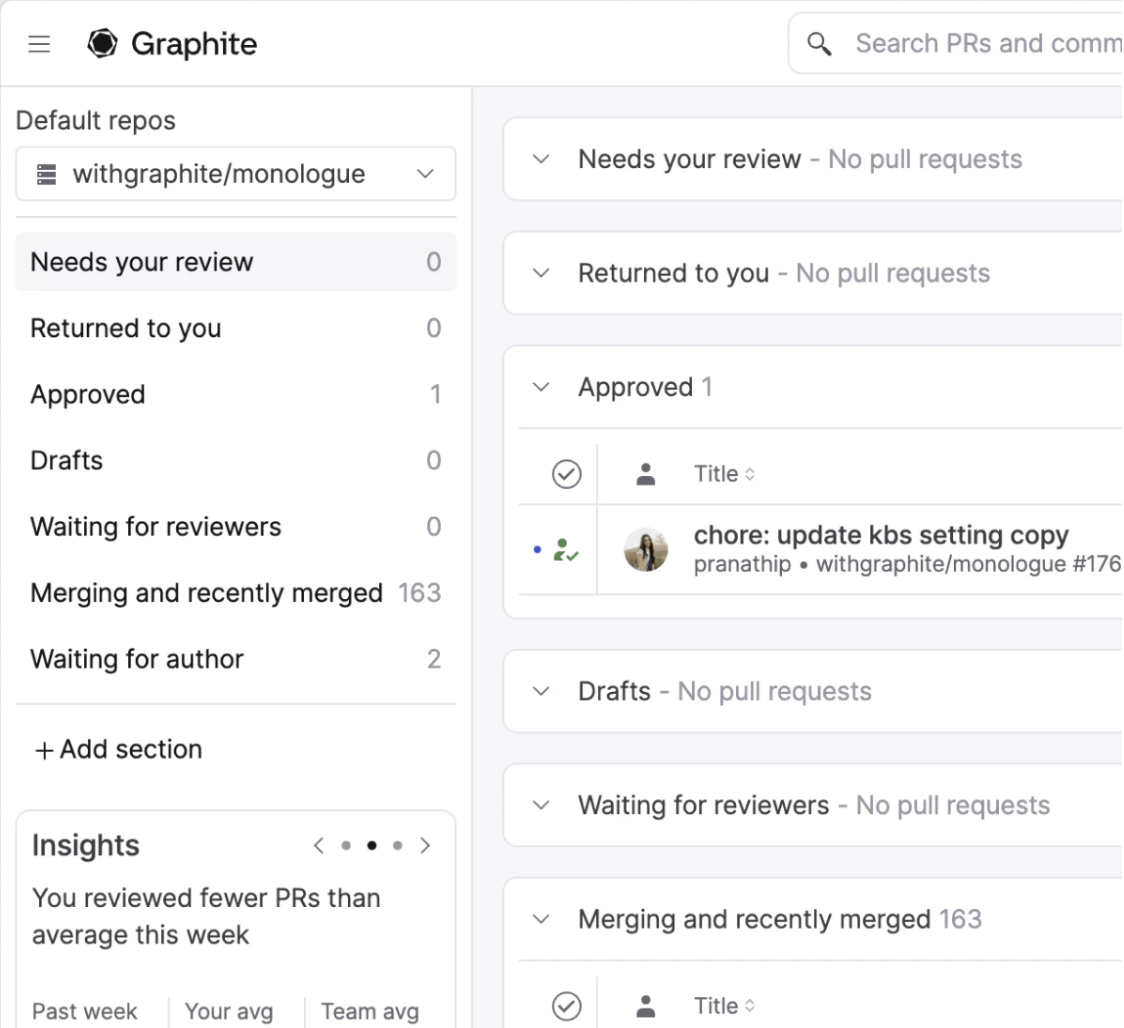Click the search magnifying glass icon

820,43
